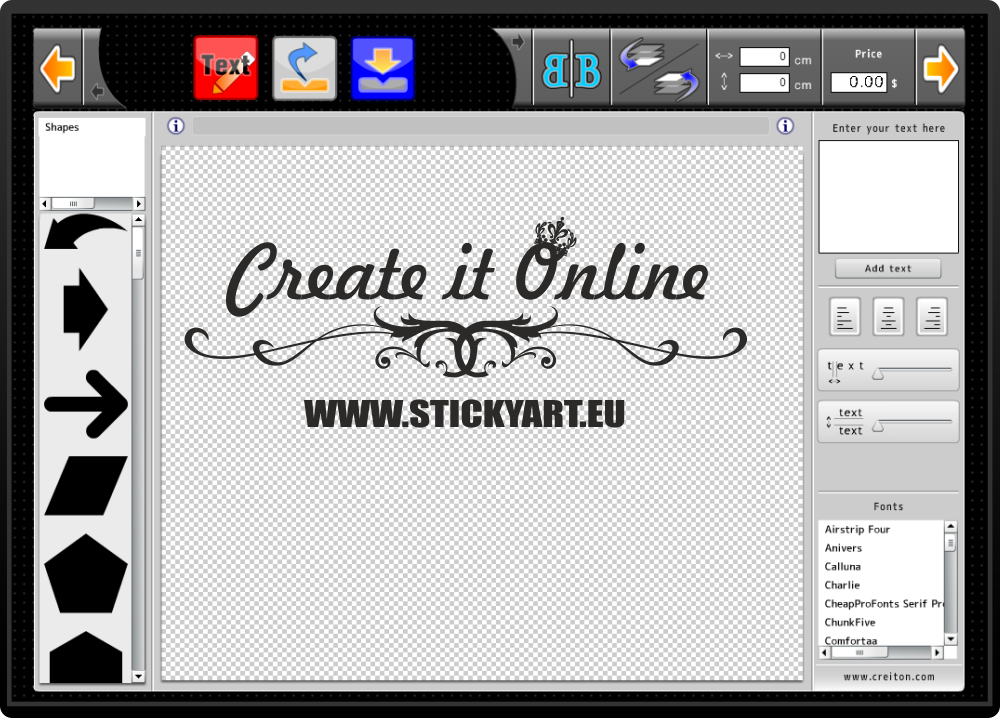
Task: Click the red Text tool icon
Action: (x=226, y=68)
